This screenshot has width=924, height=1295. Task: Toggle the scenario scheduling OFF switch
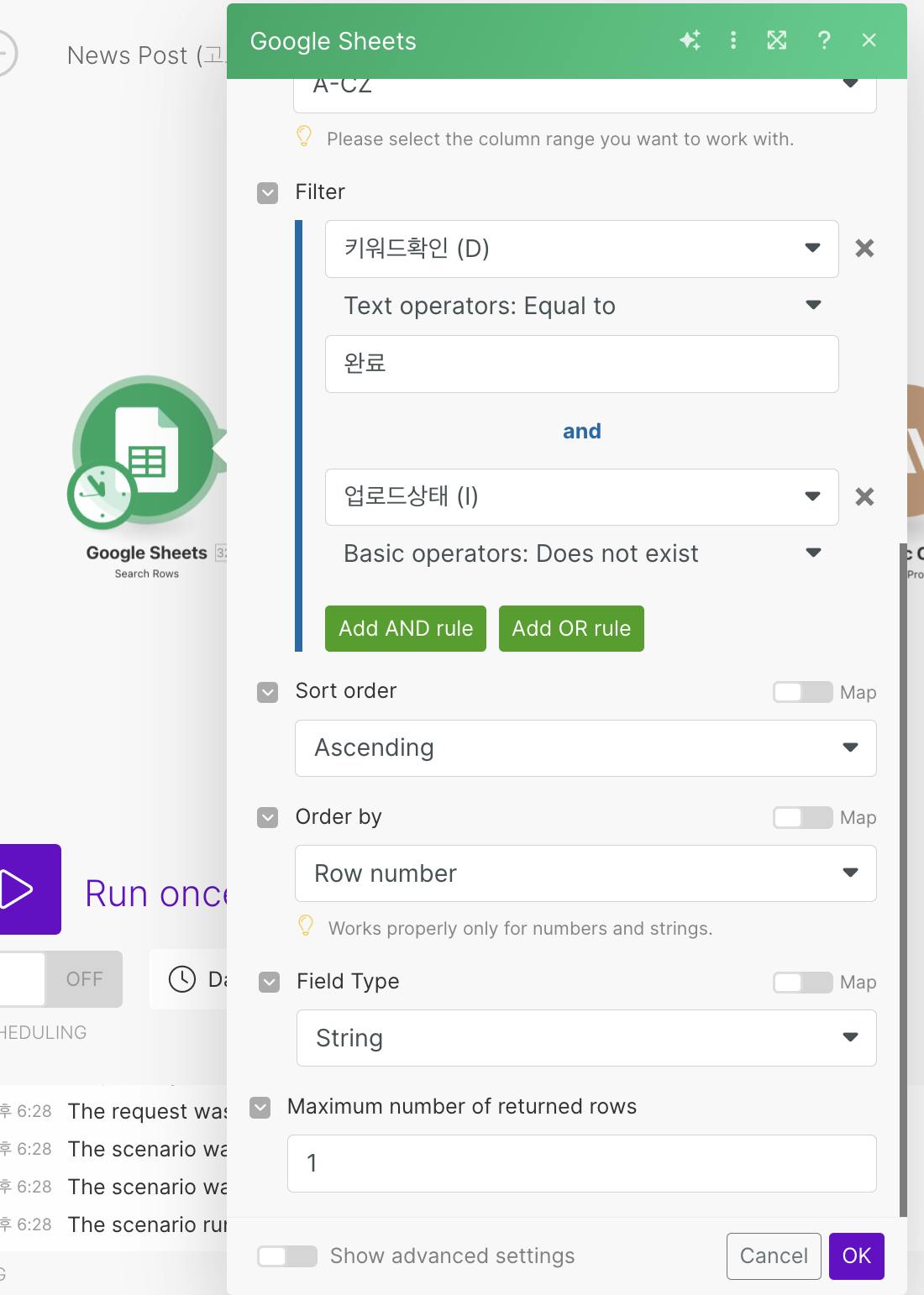coord(61,979)
